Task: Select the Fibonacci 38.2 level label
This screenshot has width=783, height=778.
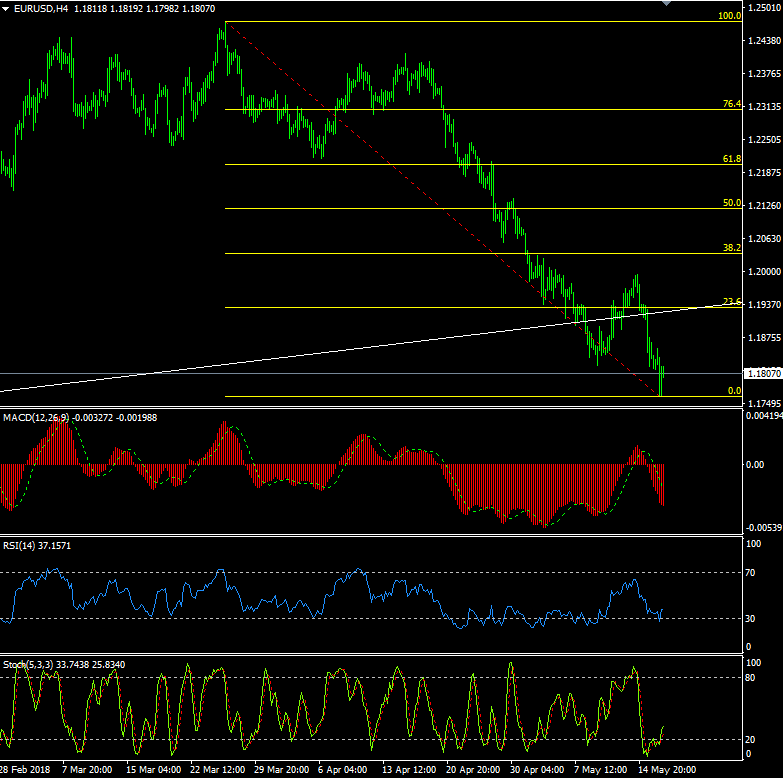Action: tap(731, 247)
